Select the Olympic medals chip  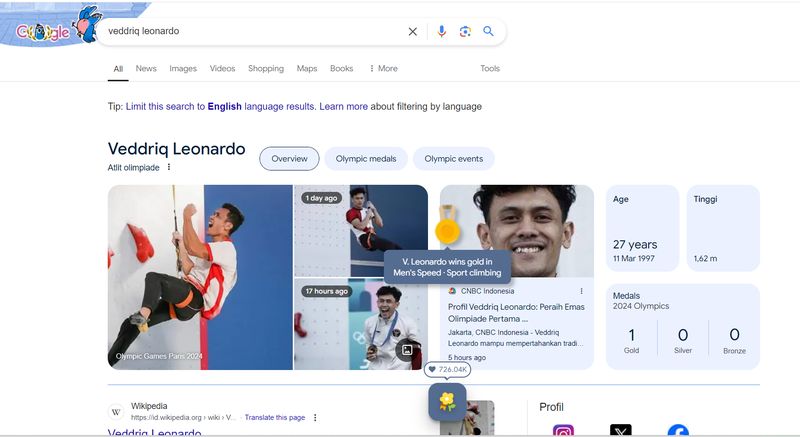(365, 159)
